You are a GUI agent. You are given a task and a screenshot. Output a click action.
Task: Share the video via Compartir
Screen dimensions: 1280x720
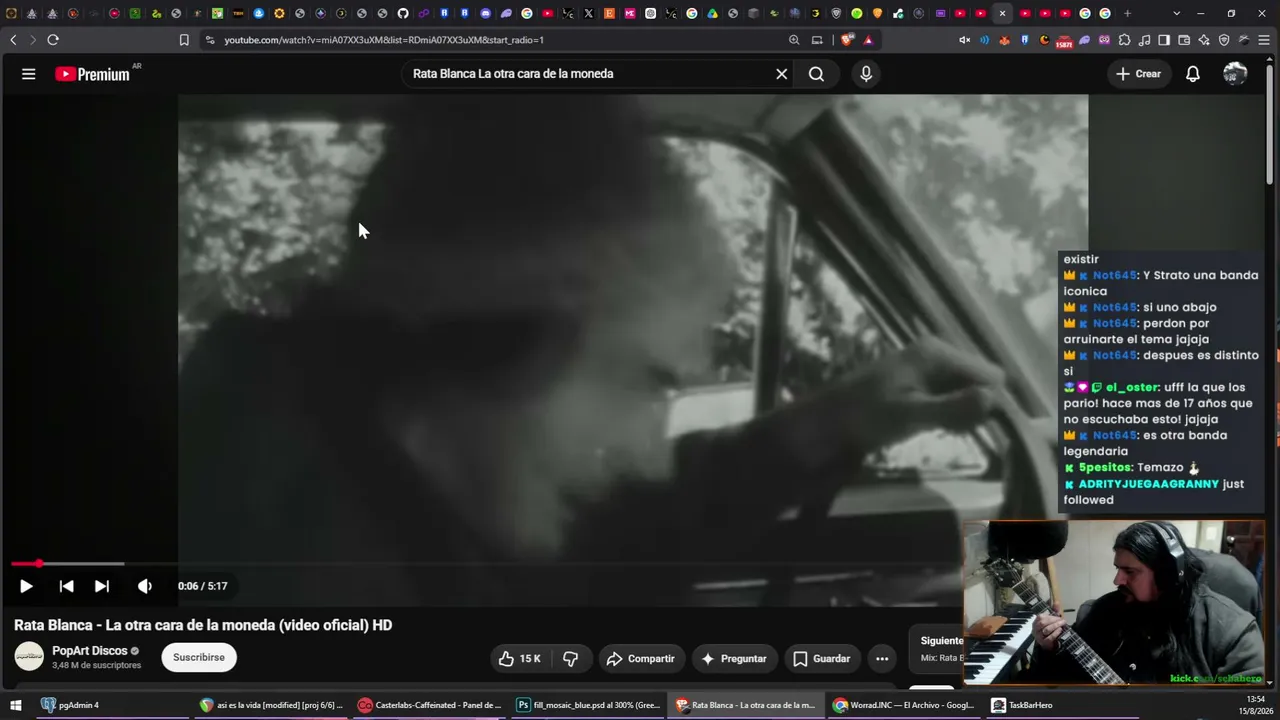[x=641, y=659]
